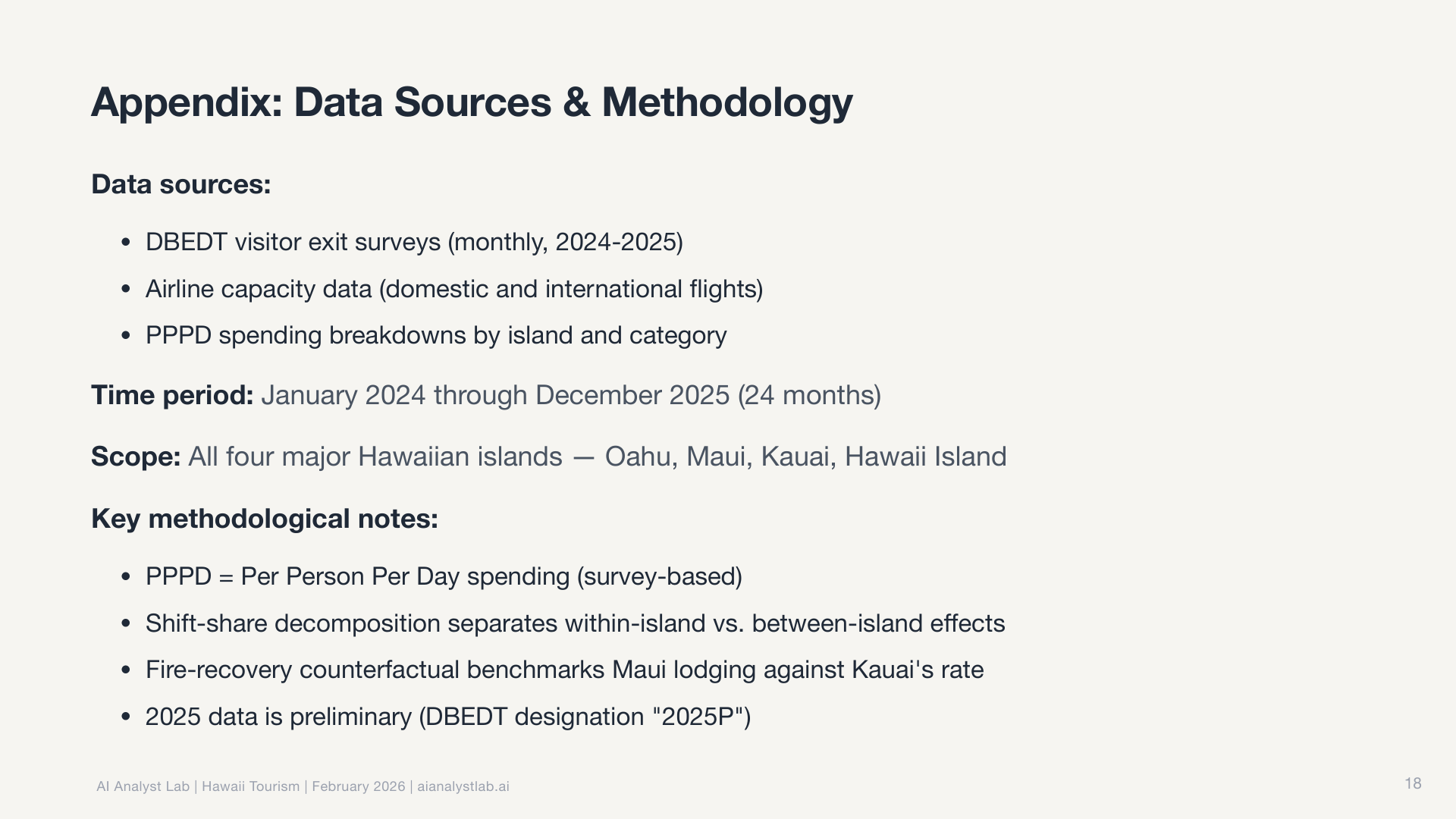Click the word 'Oahu' in the Scope line
1456x819 pixels.
coord(637,457)
